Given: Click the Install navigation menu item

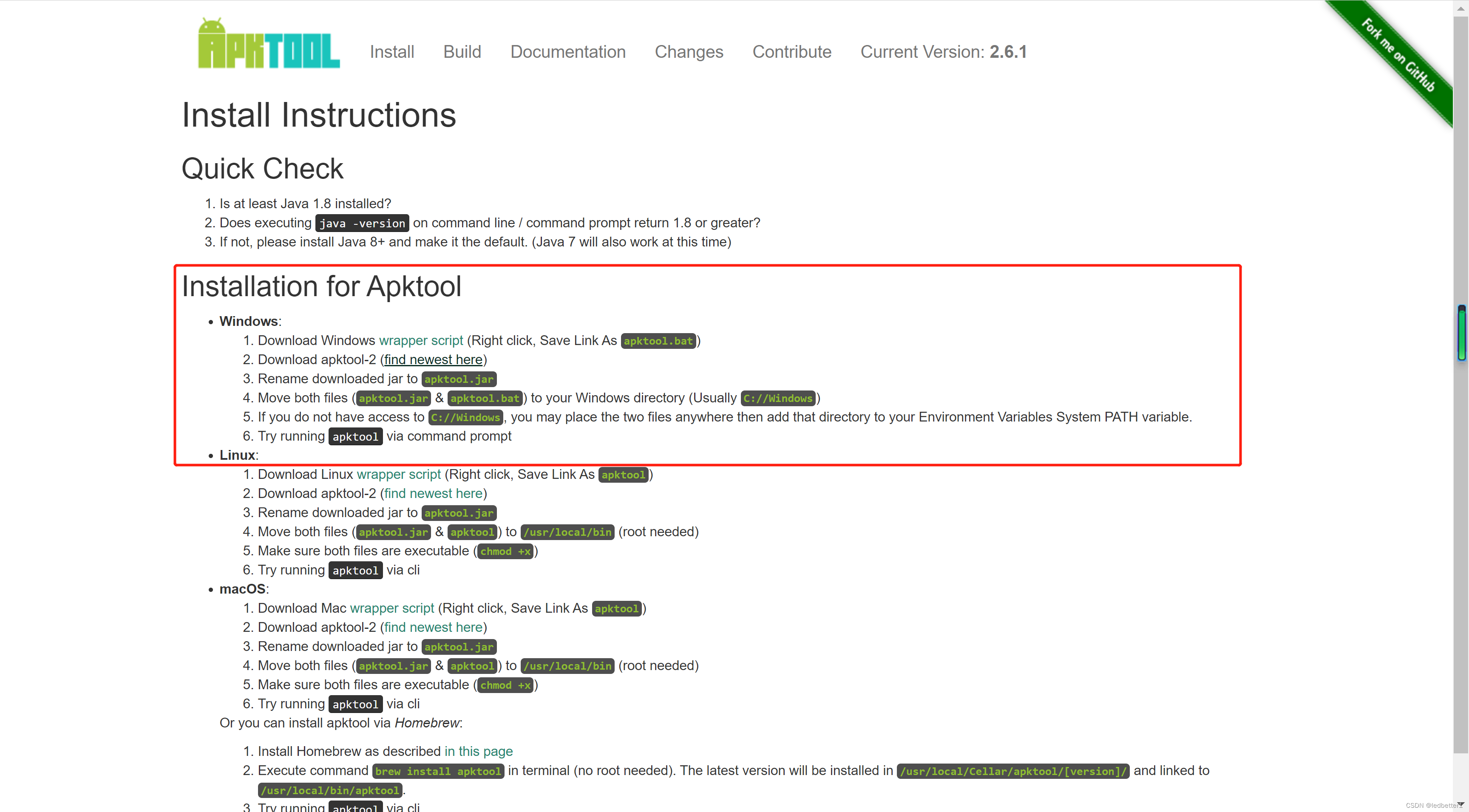Looking at the screenshot, I should pos(391,51).
